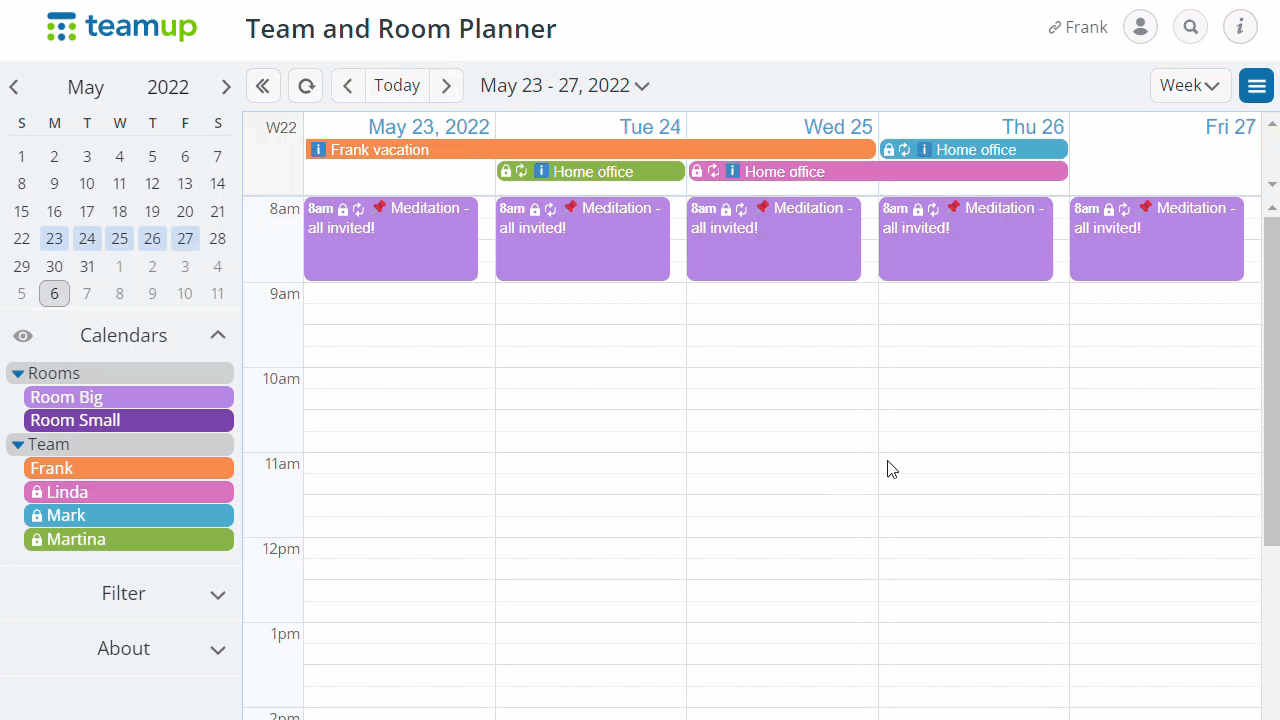The width and height of the screenshot is (1280, 720).
Task: Open the blue hamburger menu
Action: [x=1256, y=85]
